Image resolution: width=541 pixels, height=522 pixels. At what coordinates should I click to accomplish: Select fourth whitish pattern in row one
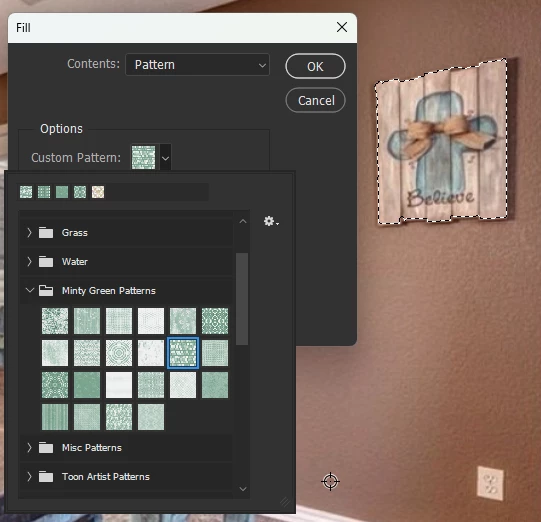(x=151, y=321)
